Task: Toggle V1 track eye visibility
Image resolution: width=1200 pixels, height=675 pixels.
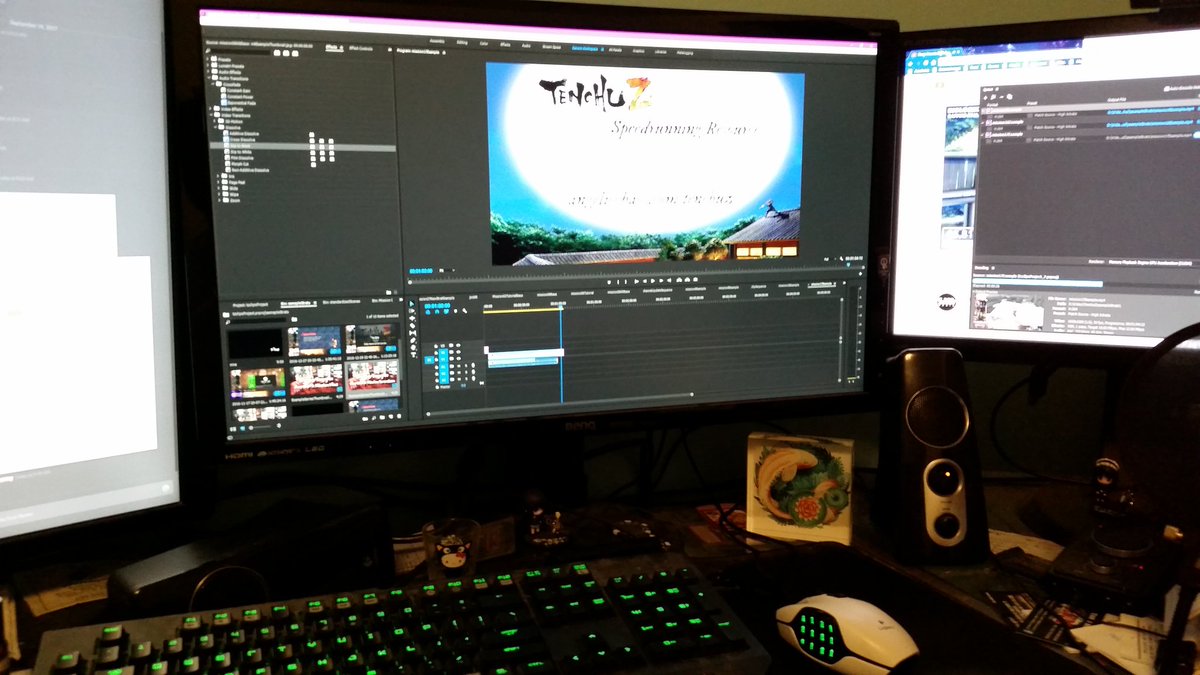Action: click(x=458, y=359)
